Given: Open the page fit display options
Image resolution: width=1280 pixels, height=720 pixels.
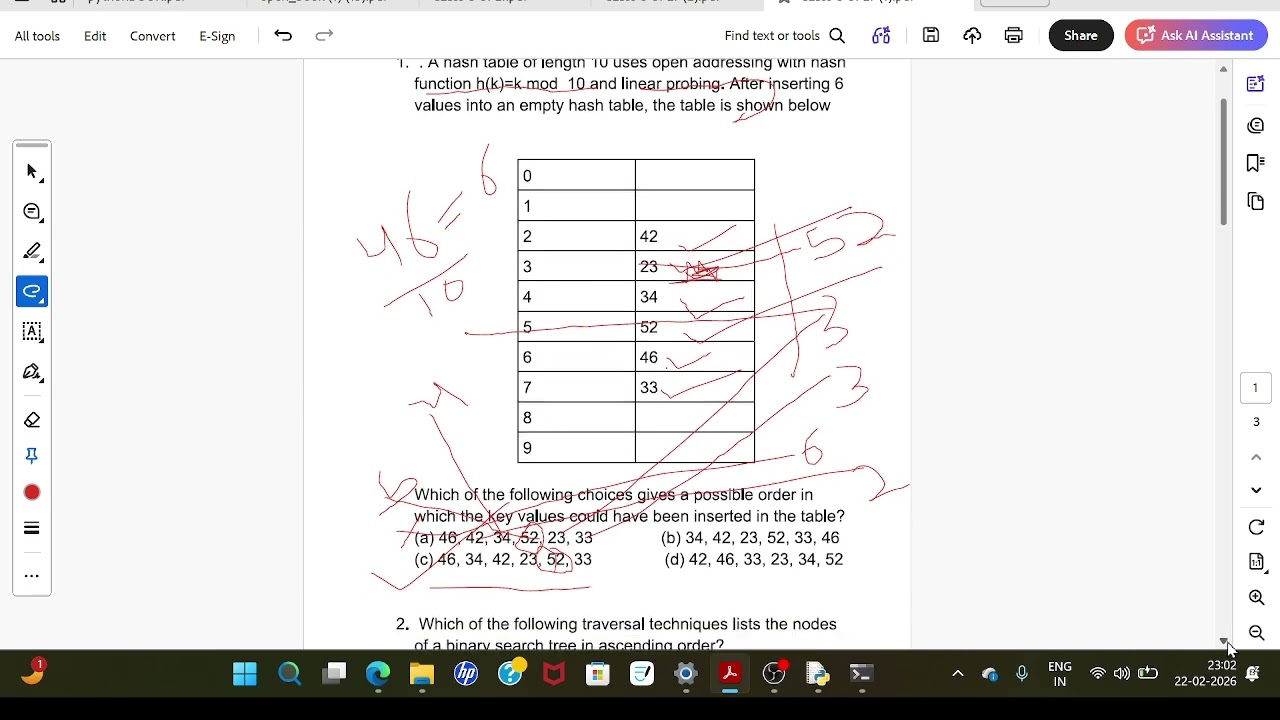Looking at the screenshot, I should pos(1257,563).
